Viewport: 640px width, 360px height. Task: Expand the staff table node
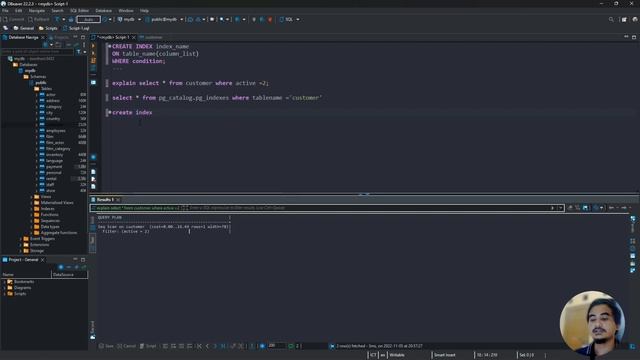(x=36, y=184)
